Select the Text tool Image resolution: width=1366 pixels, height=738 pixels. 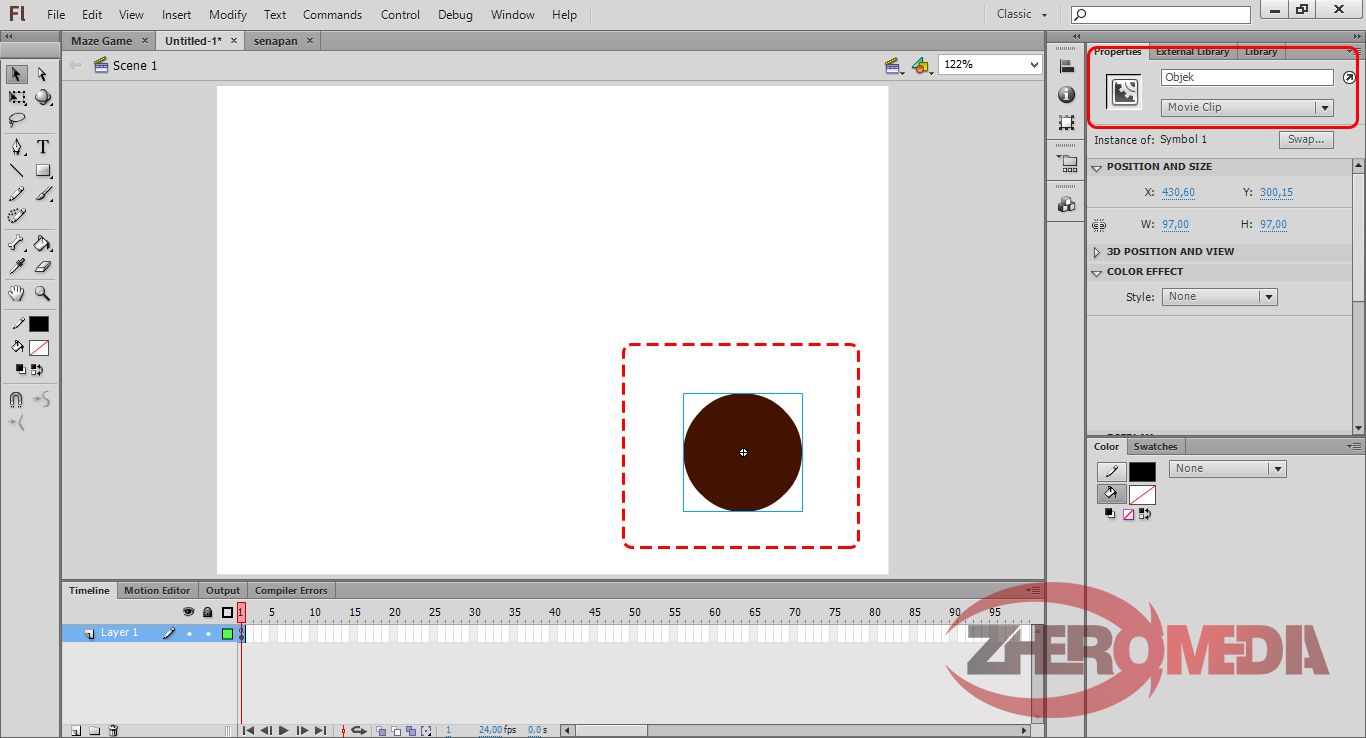click(x=42, y=147)
